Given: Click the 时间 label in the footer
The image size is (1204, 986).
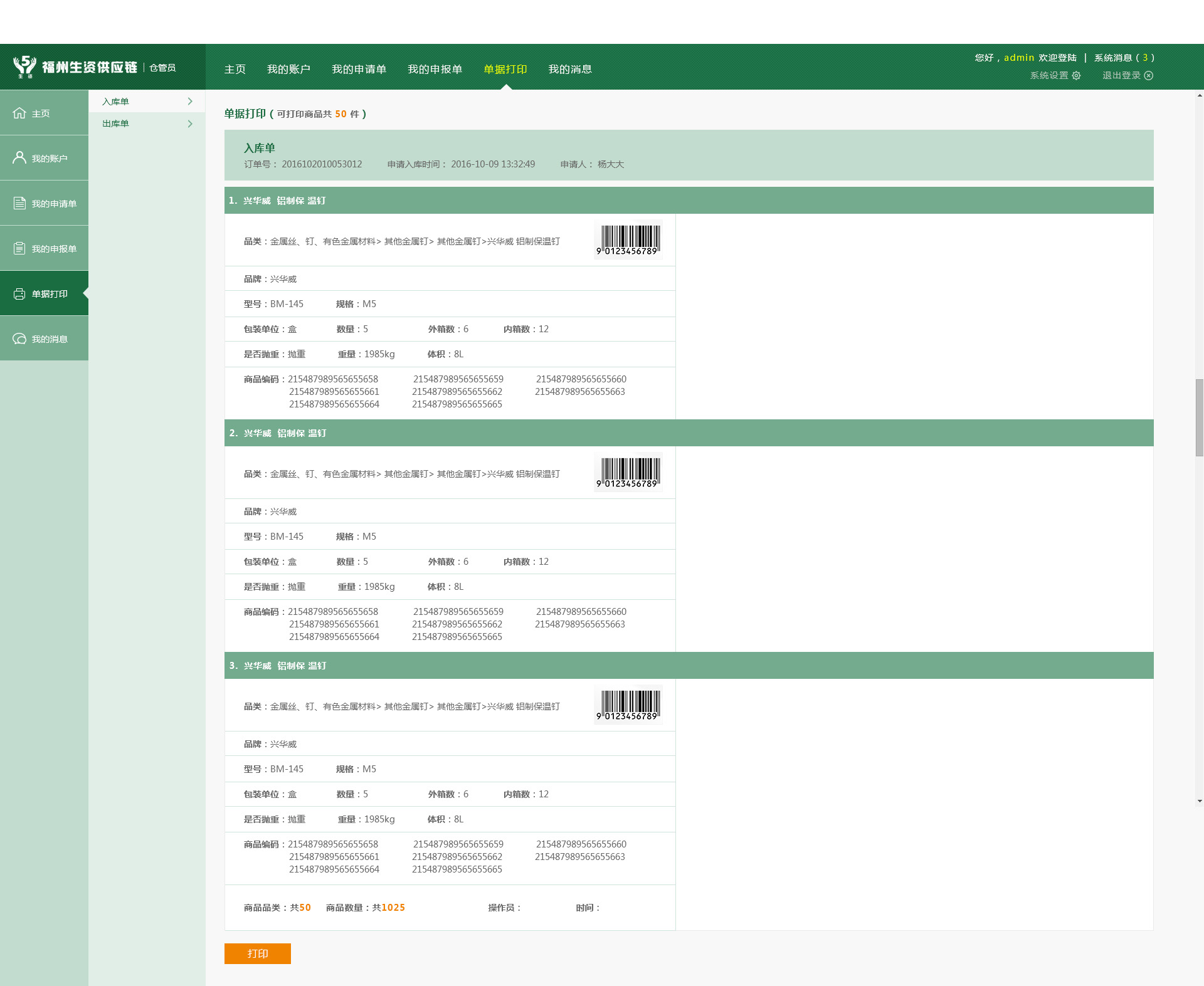Looking at the screenshot, I should point(588,908).
